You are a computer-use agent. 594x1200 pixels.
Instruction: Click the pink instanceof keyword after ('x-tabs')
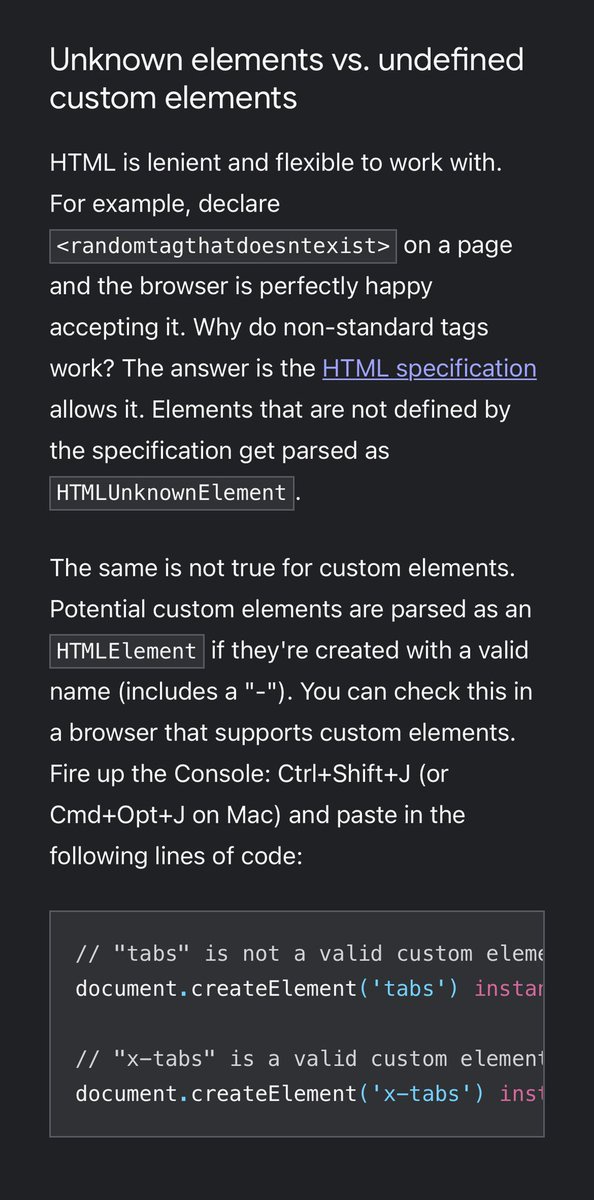click(522, 1093)
